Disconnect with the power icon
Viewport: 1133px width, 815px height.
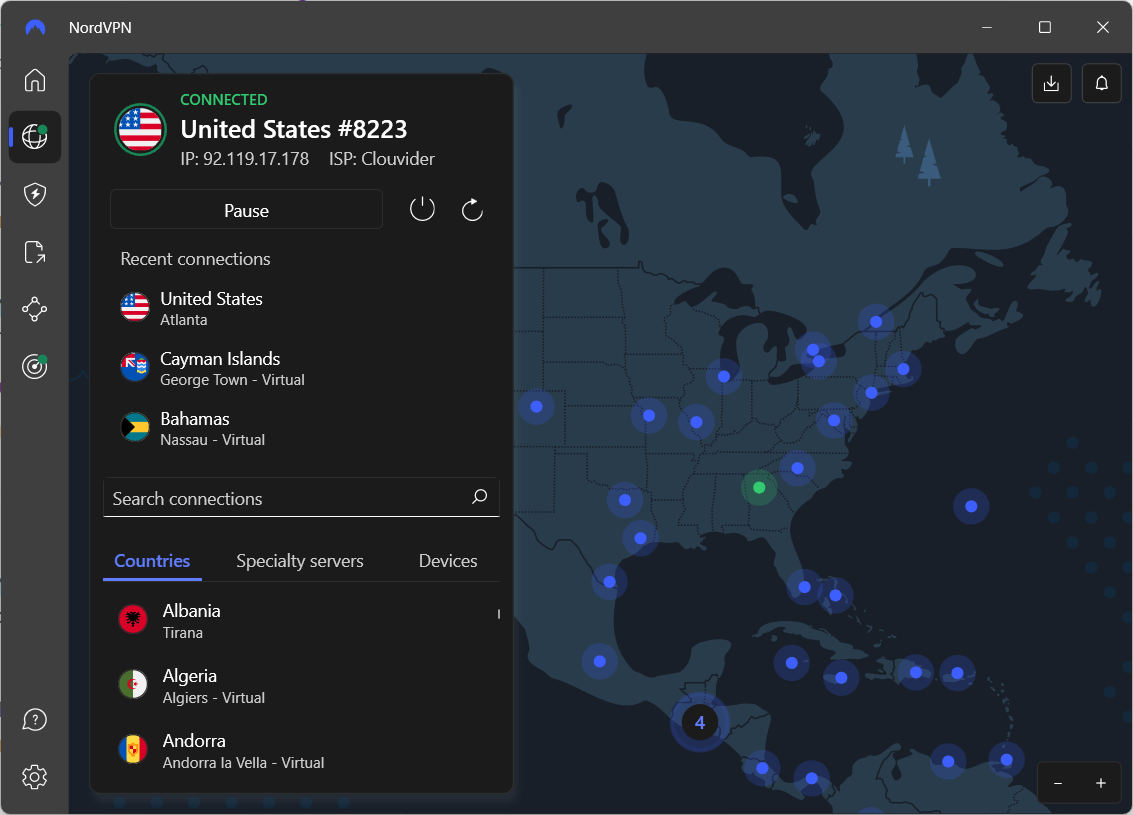(x=422, y=210)
